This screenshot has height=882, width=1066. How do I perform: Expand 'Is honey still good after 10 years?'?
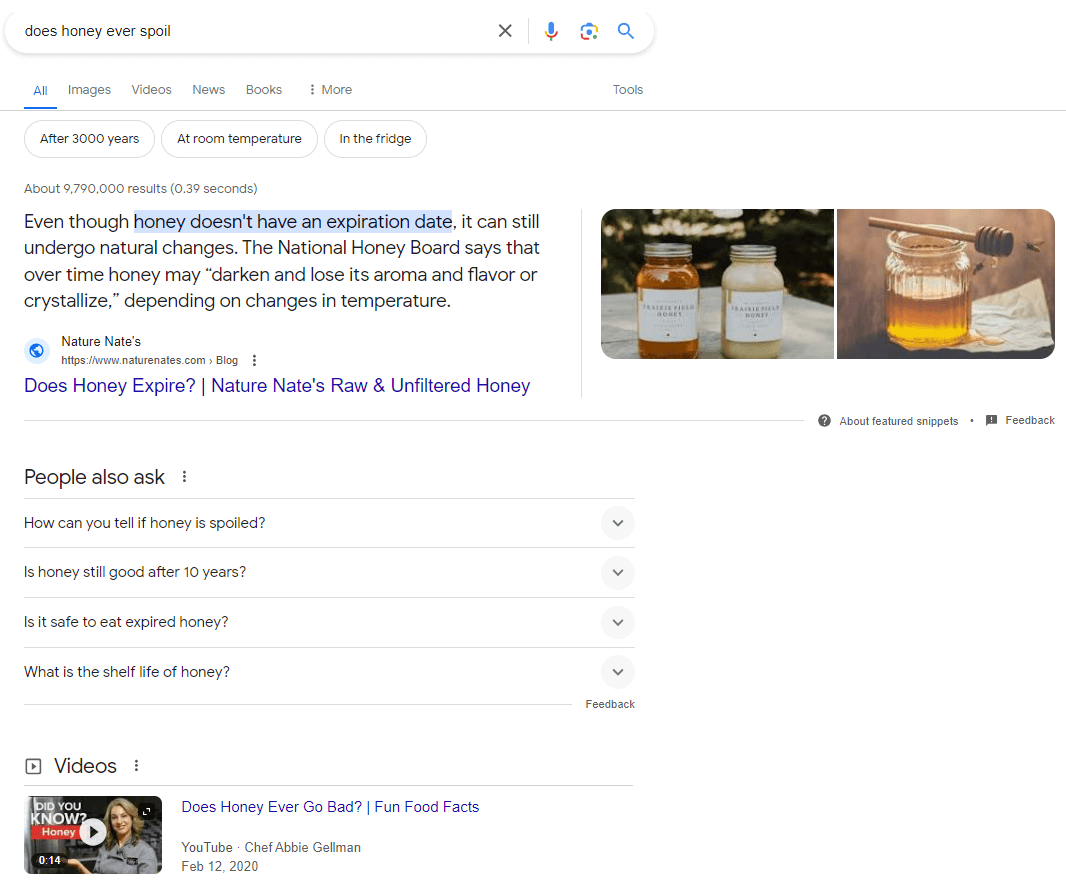[617, 573]
